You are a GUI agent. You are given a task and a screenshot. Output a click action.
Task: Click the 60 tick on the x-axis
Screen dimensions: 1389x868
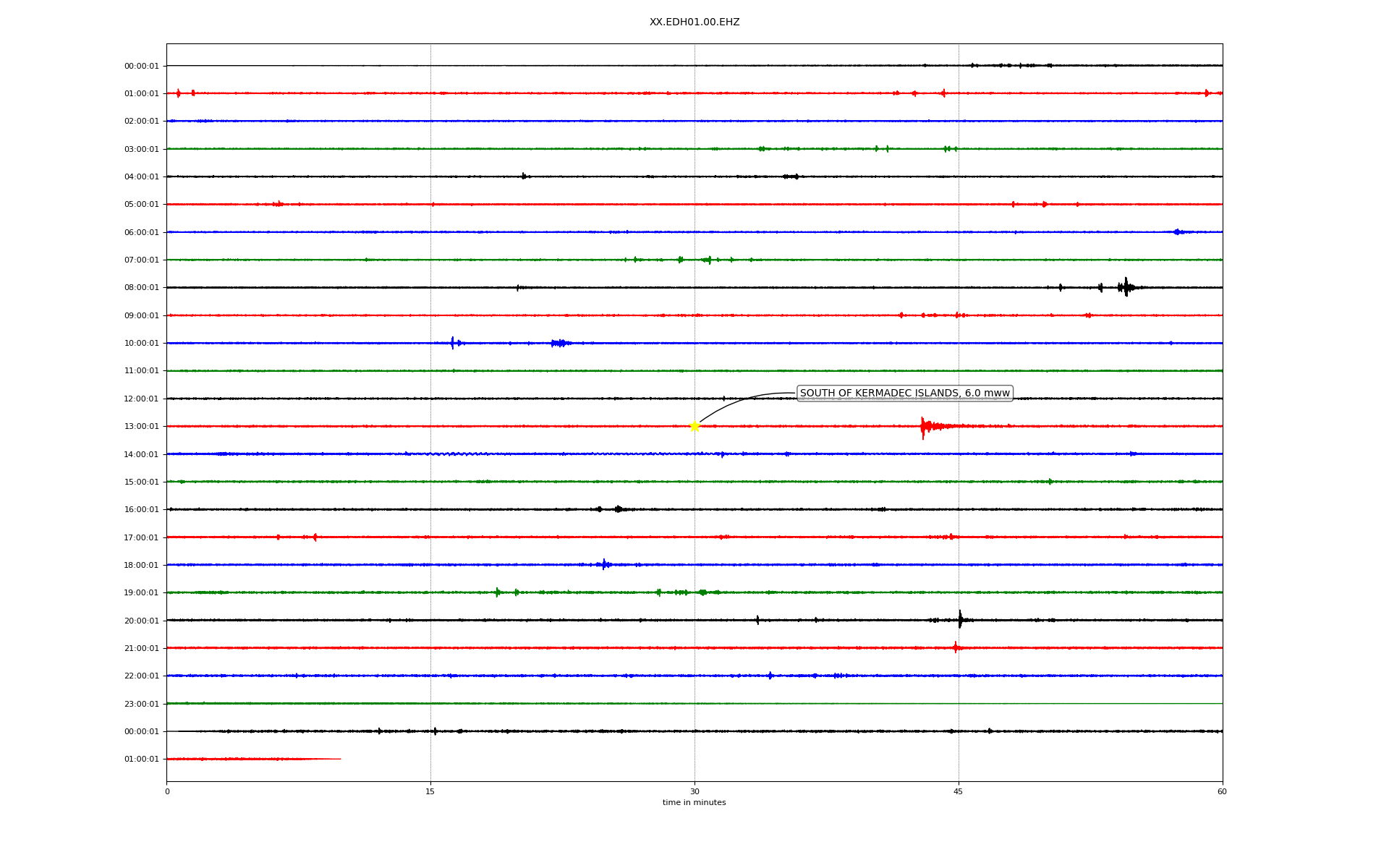tap(1222, 791)
